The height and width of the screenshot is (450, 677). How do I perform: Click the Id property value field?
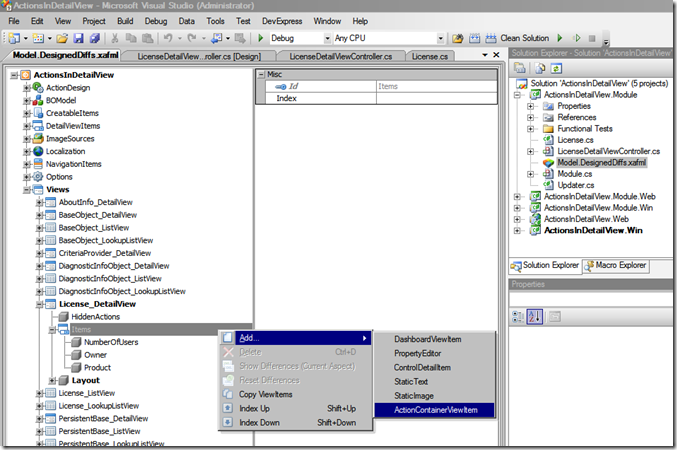point(437,86)
